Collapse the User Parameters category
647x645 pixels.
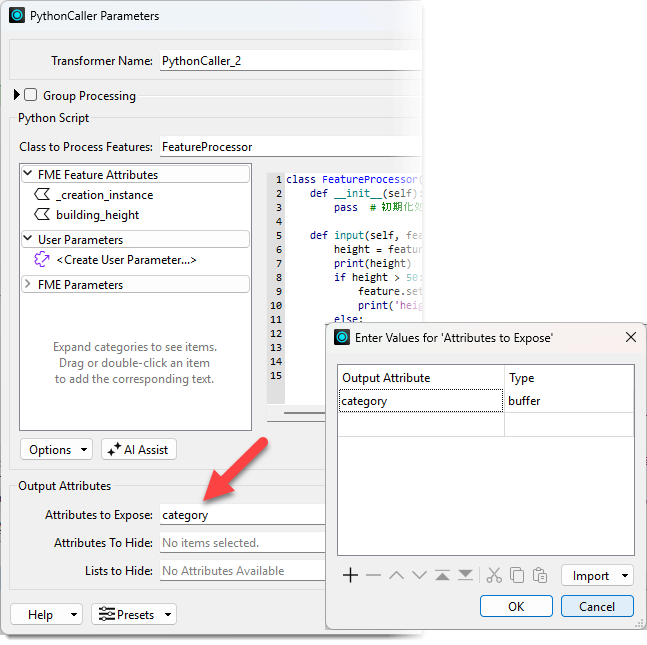(x=28, y=239)
